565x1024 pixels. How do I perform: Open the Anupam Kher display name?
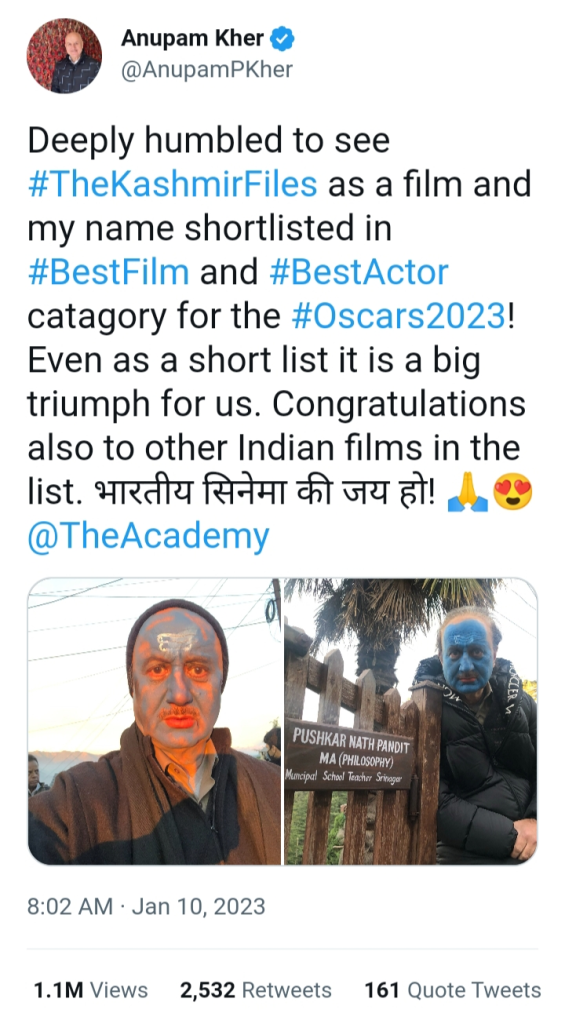(192, 40)
